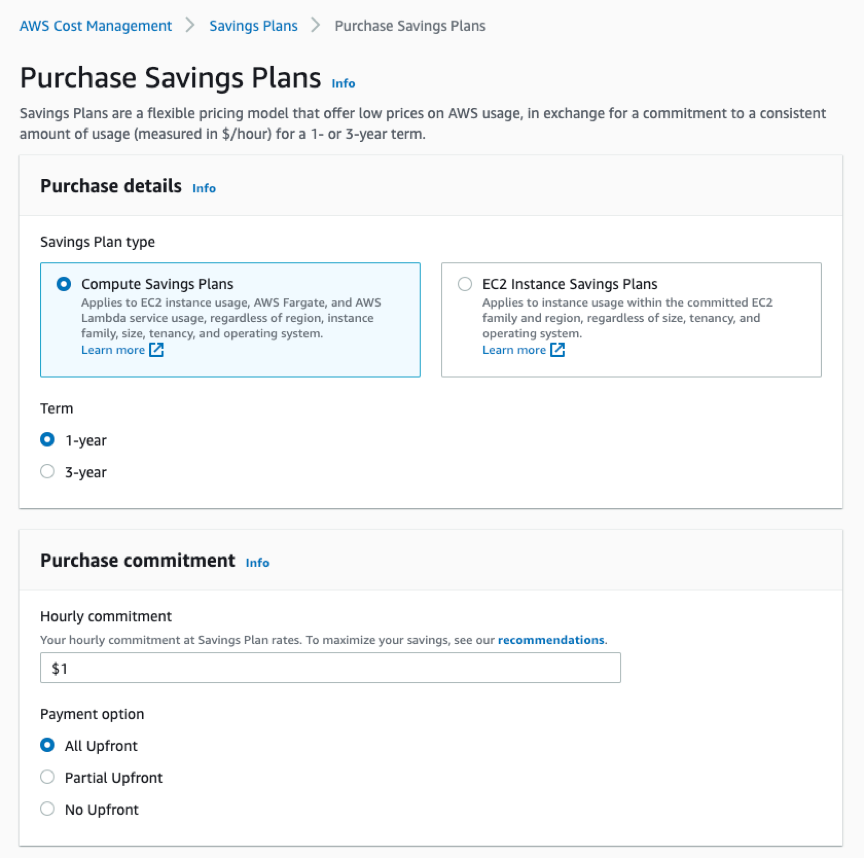Open Learn more under Compute Savings Plans
The image size is (864, 858).
110,350
